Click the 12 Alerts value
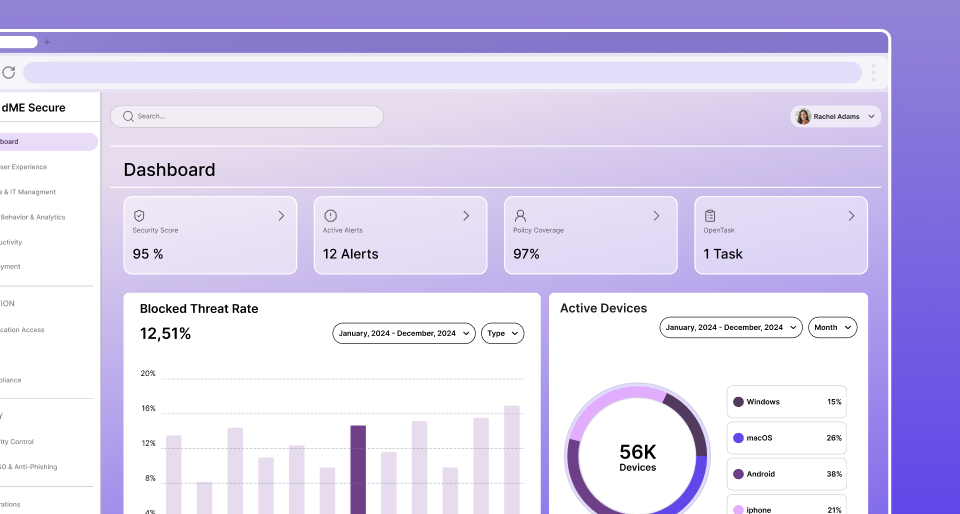Viewport: 960px width, 514px height. (351, 254)
